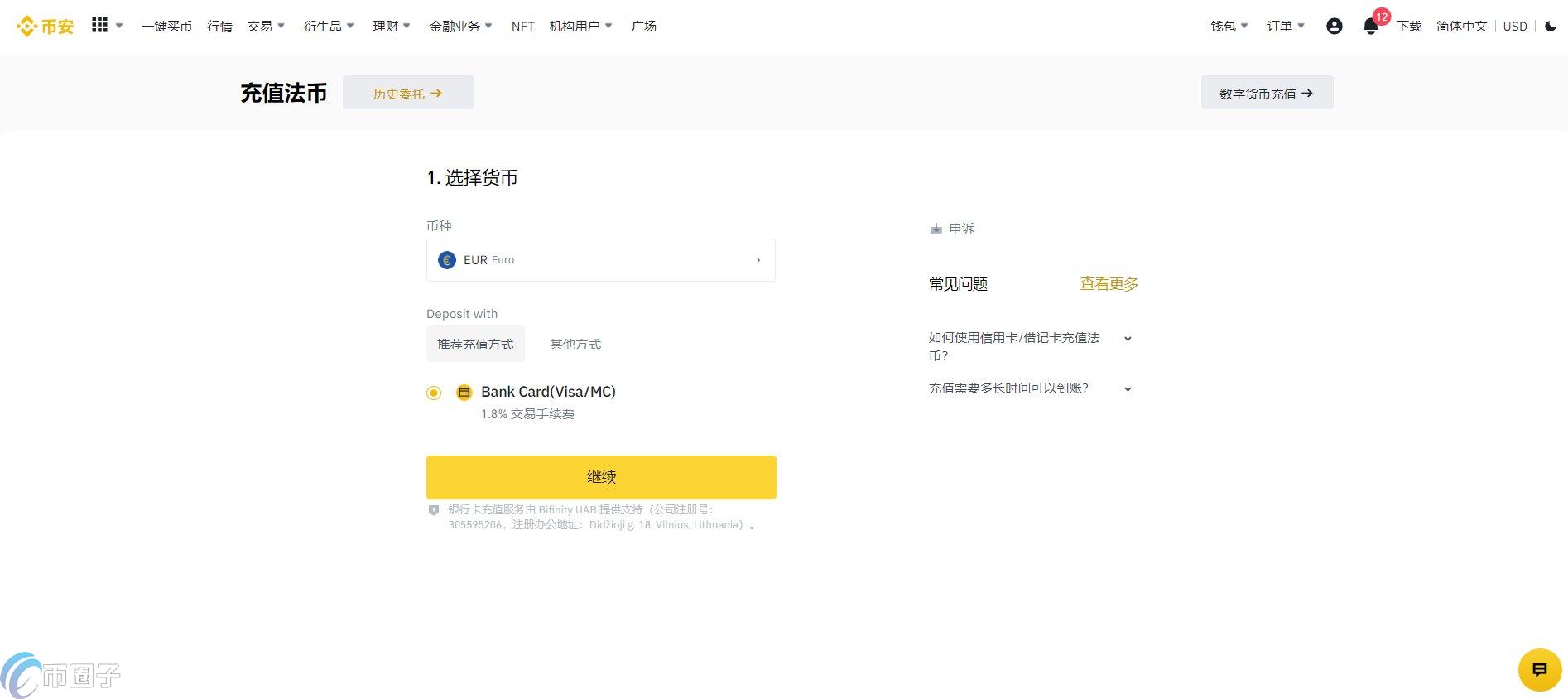Open the EUR Euro currency dropdown

click(x=601, y=260)
